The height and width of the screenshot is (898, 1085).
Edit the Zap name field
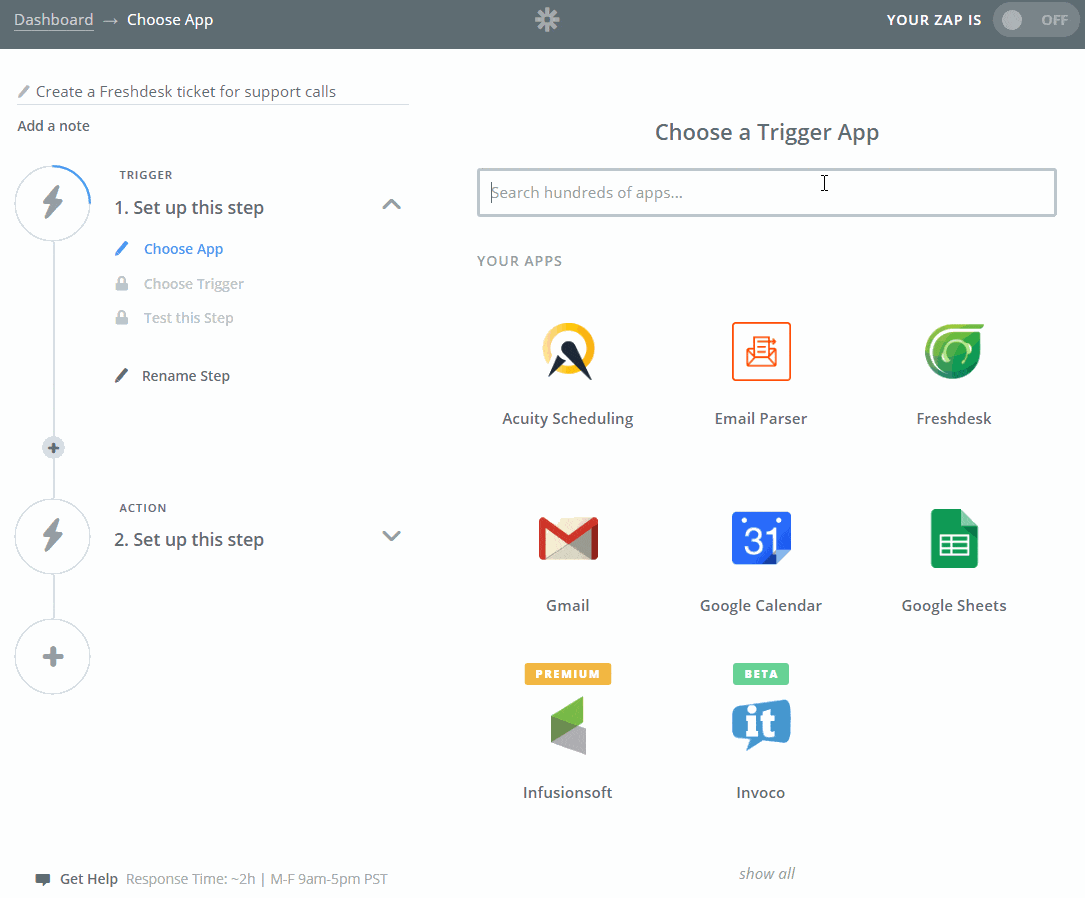[213, 92]
